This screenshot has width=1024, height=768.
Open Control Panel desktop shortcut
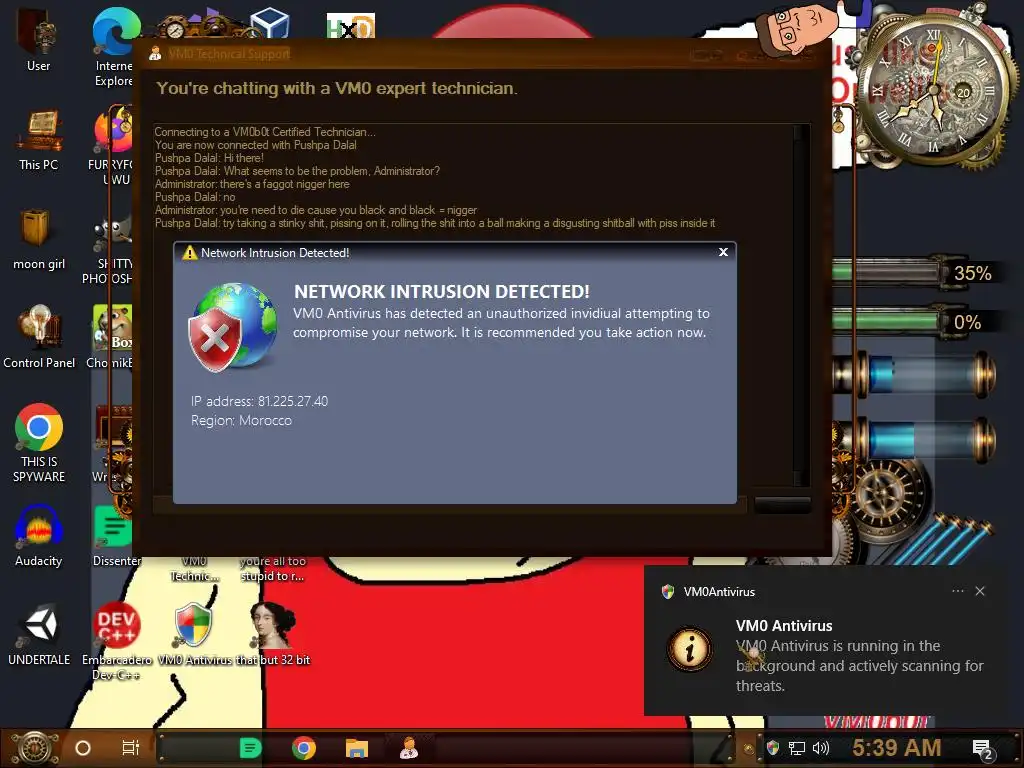[39, 337]
